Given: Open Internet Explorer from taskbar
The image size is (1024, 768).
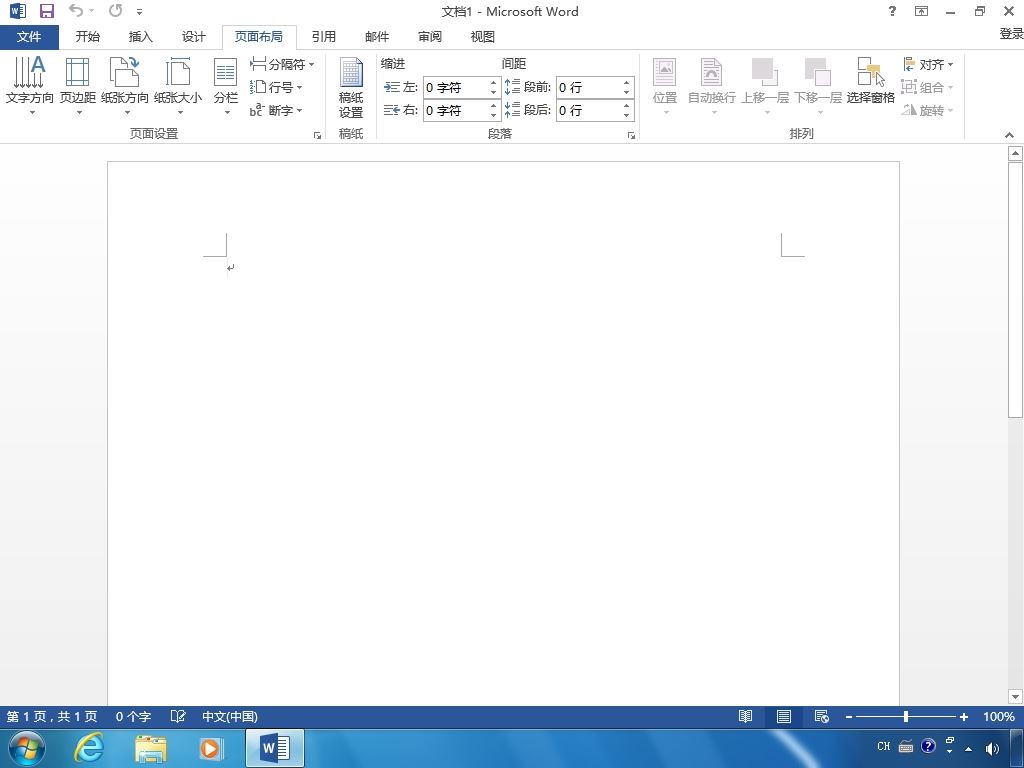Looking at the screenshot, I should pyautogui.click(x=89, y=748).
